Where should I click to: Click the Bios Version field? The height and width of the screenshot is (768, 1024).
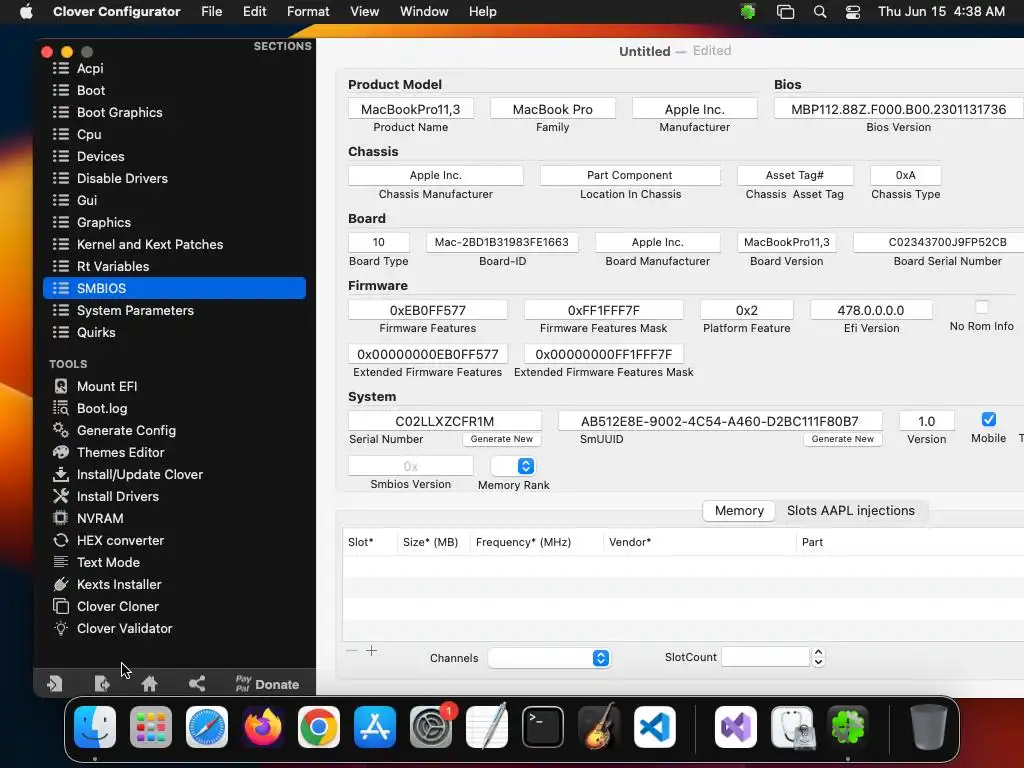[899, 109]
